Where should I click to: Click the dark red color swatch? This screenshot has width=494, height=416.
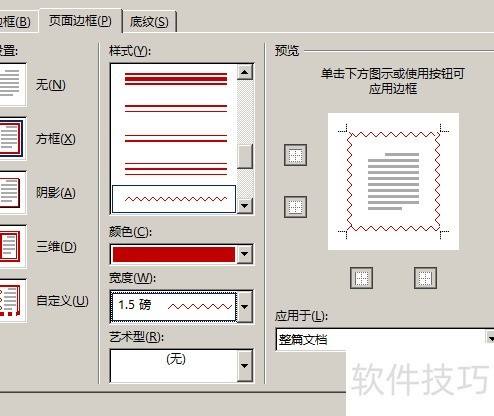point(174,254)
